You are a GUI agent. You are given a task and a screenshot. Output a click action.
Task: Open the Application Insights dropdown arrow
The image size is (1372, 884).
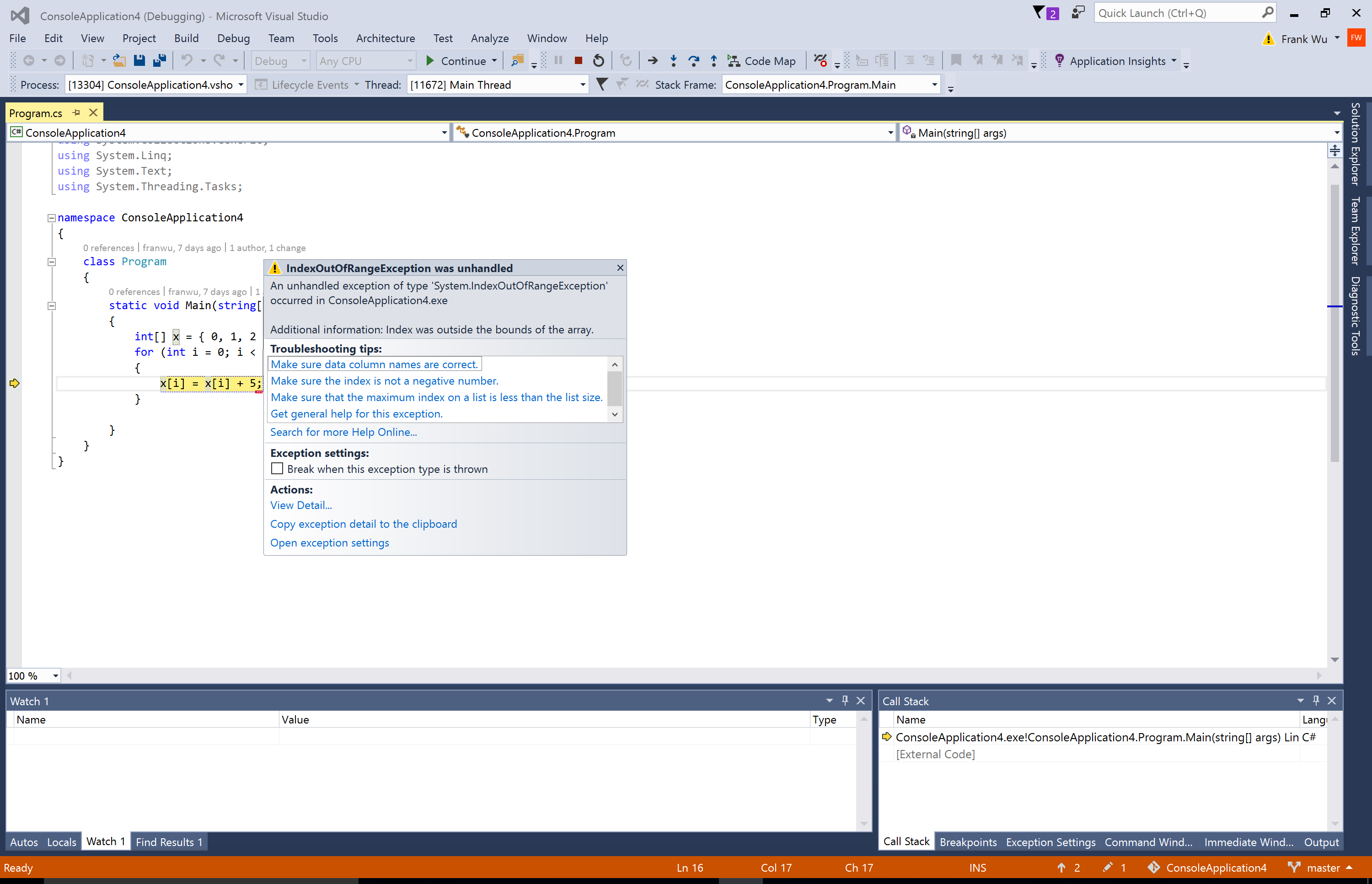coord(1174,61)
